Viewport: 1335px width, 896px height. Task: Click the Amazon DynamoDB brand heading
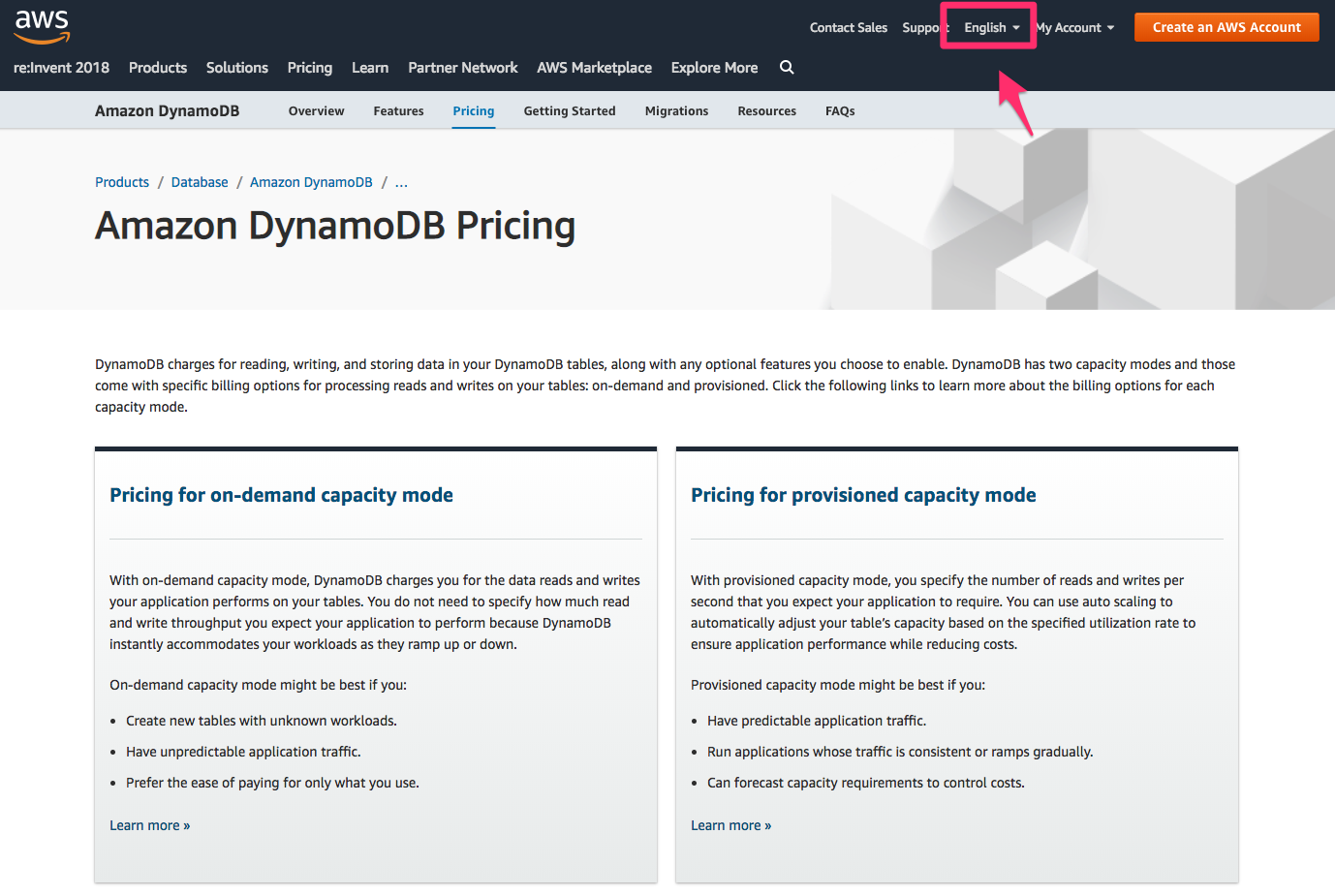tap(167, 109)
